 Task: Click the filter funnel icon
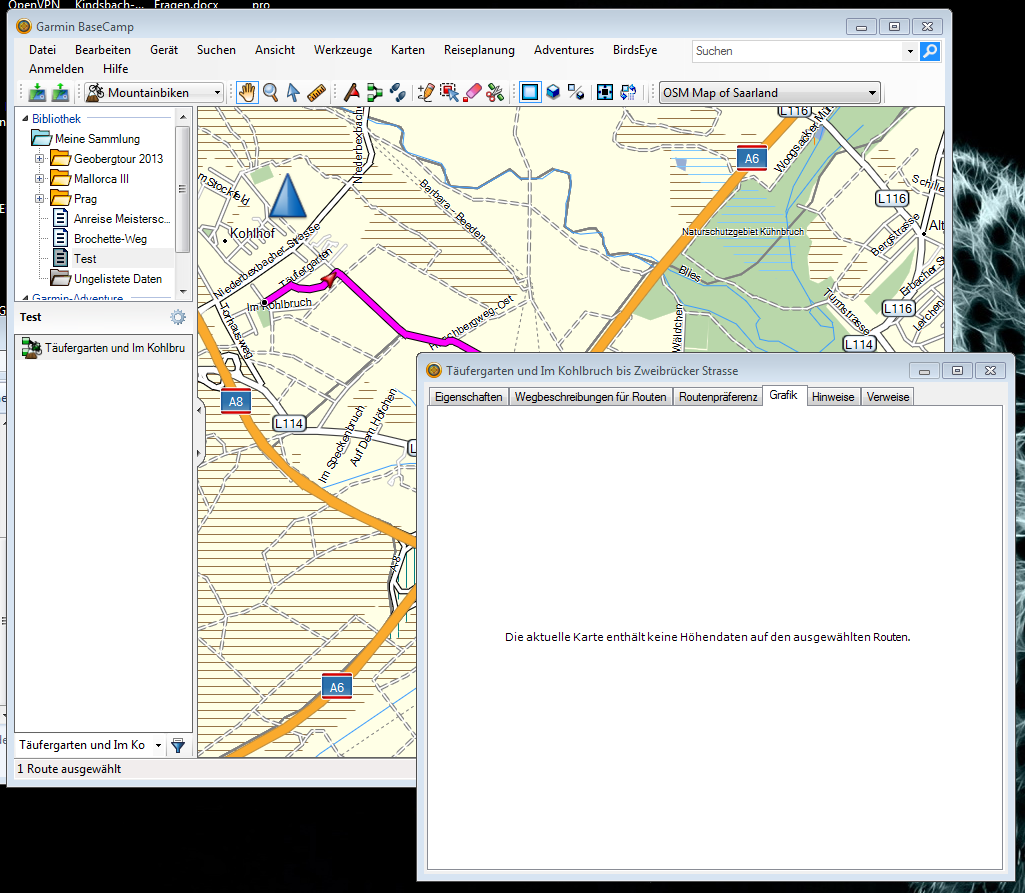point(178,745)
